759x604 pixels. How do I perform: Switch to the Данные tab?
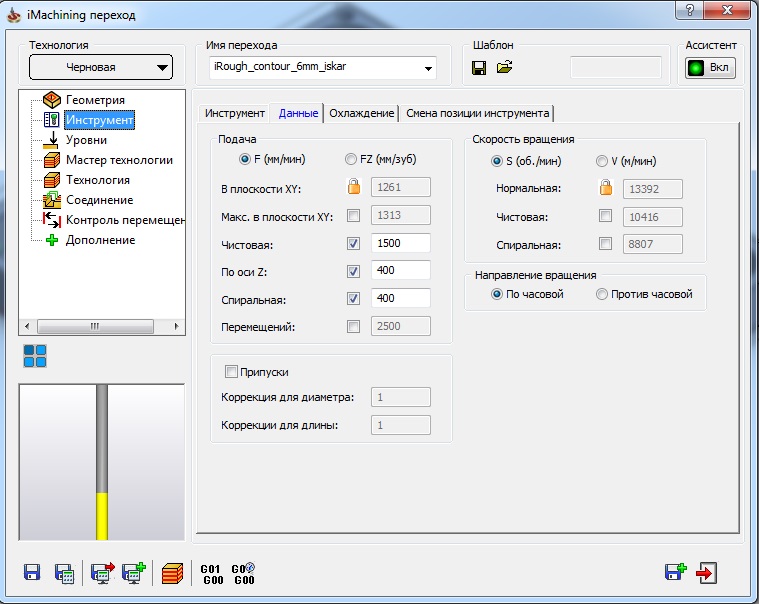pos(298,113)
